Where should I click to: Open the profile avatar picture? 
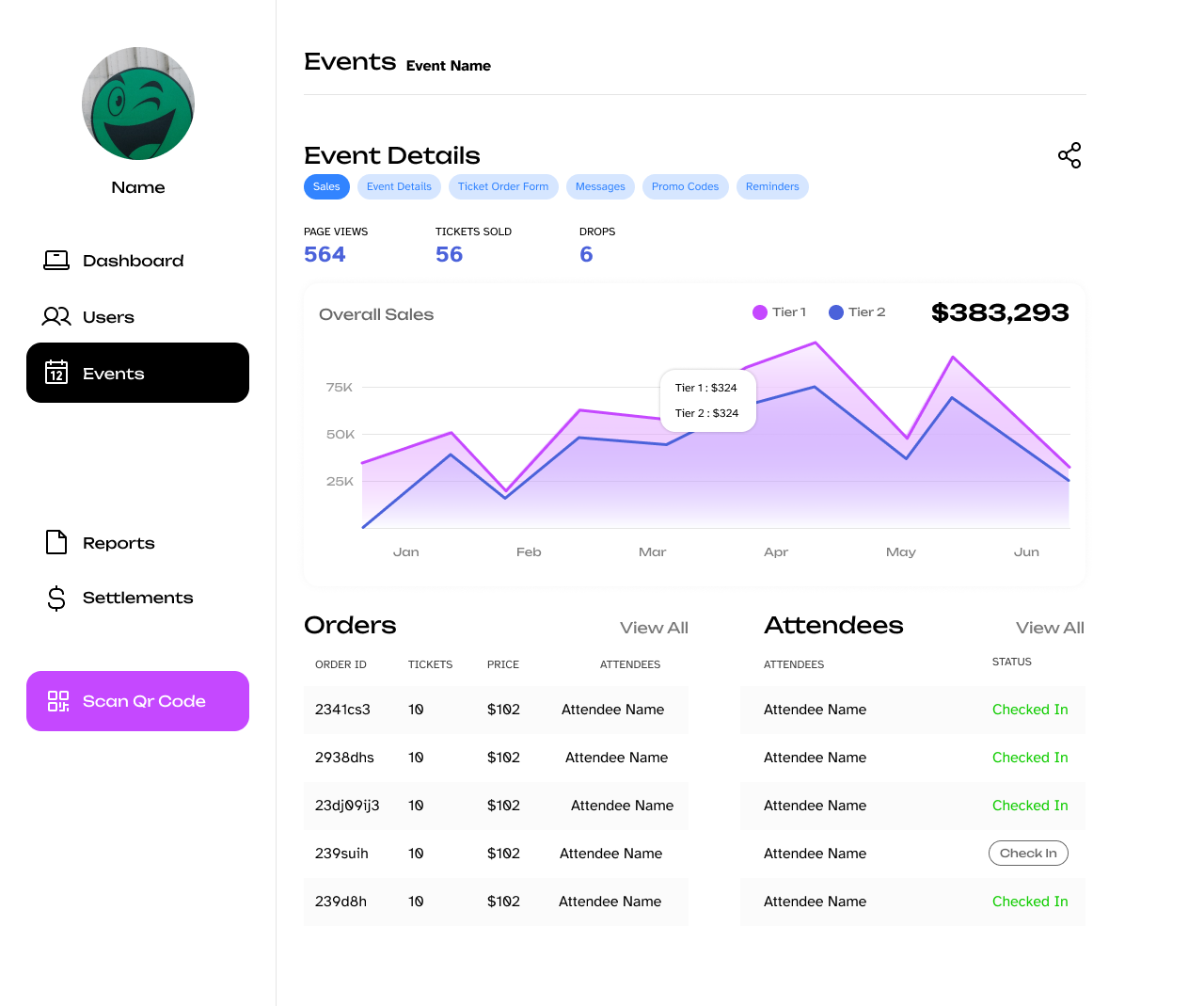(x=138, y=104)
